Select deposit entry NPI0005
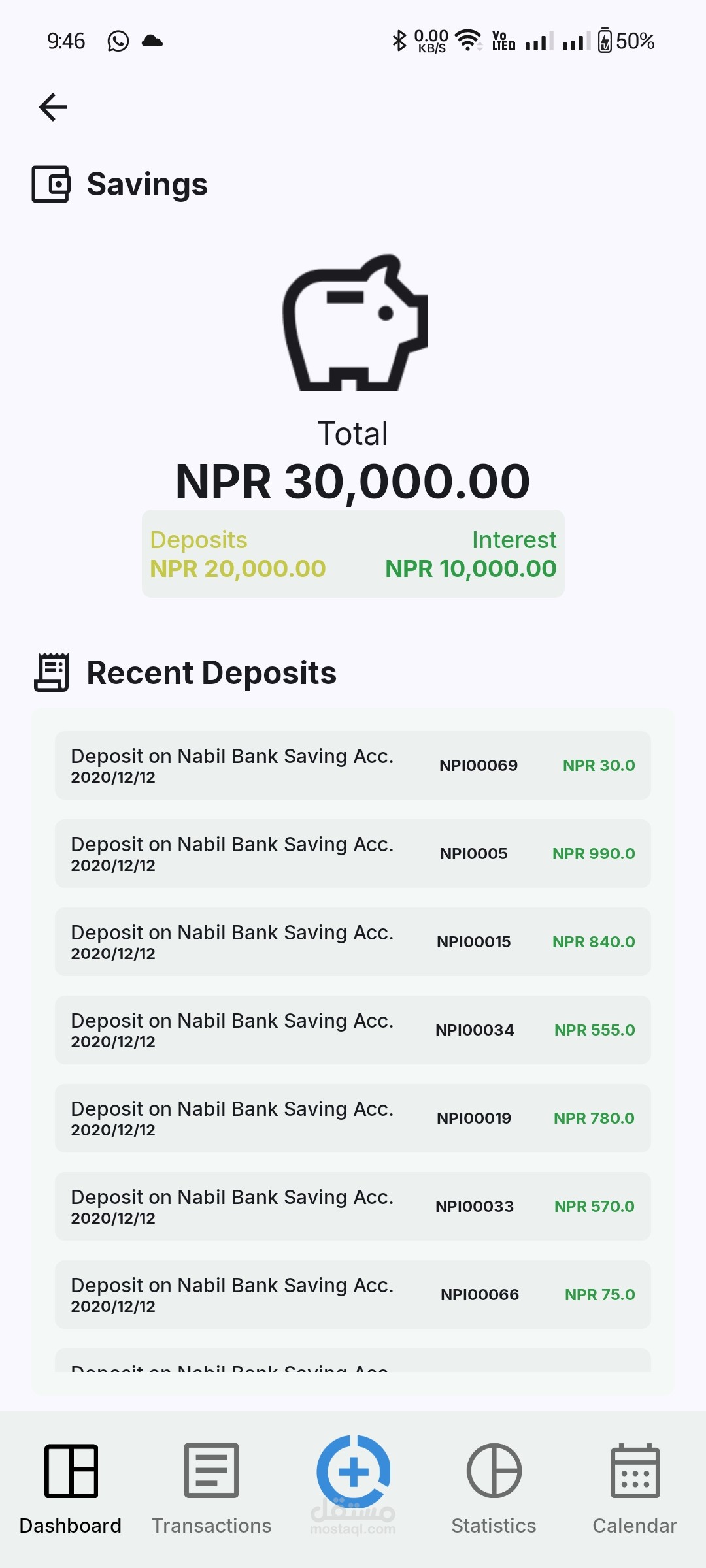The image size is (706, 1568). [353, 853]
